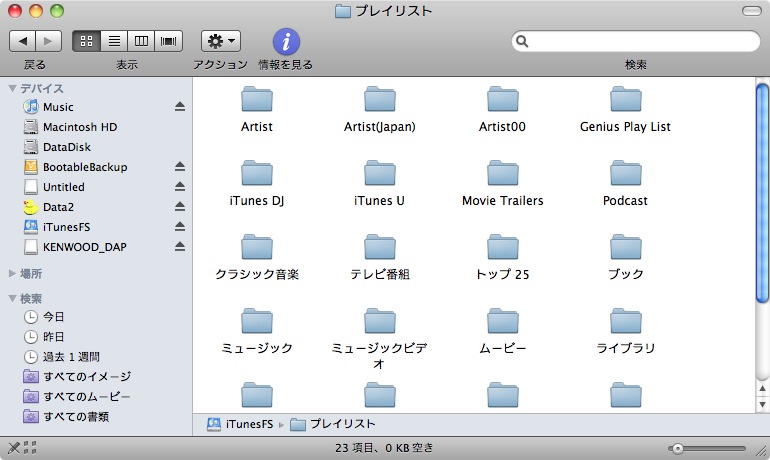The height and width of the screenshot is (460, 770).
Task: Click プレイリスト in the path bar
Action: [x=333, y=424]
